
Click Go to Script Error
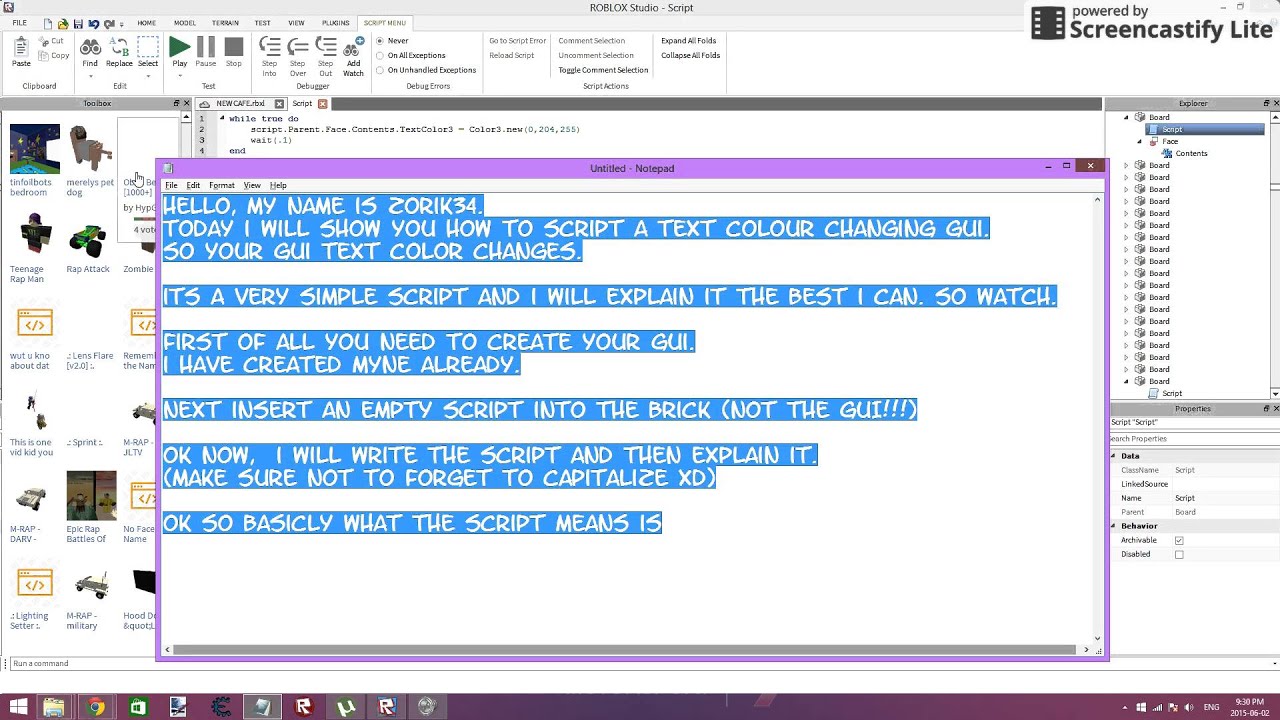point(517,41)
